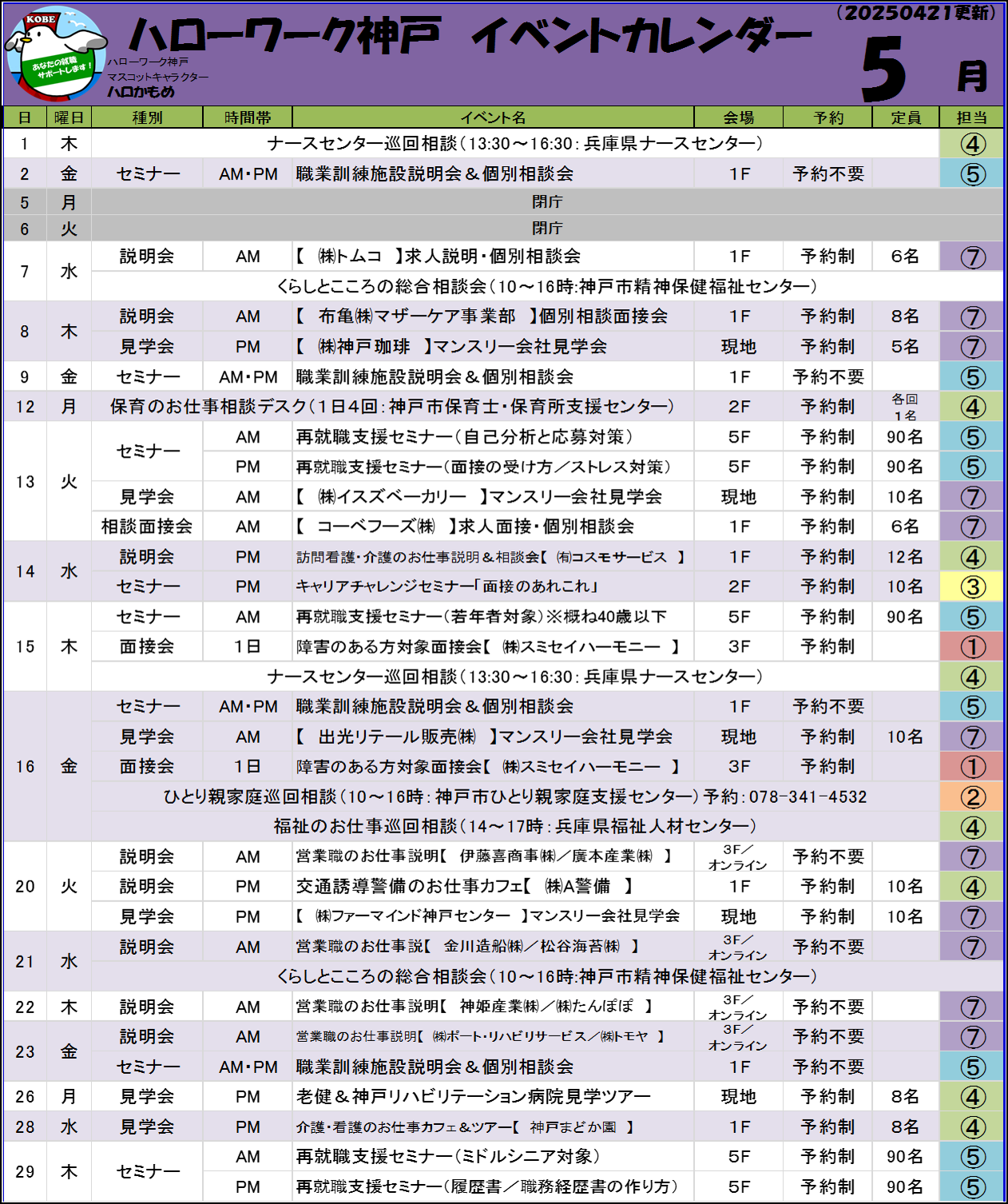
Task: Select 【㈱トムコ】求人説明・個別相談会 event
Action: tap(438, 256)
